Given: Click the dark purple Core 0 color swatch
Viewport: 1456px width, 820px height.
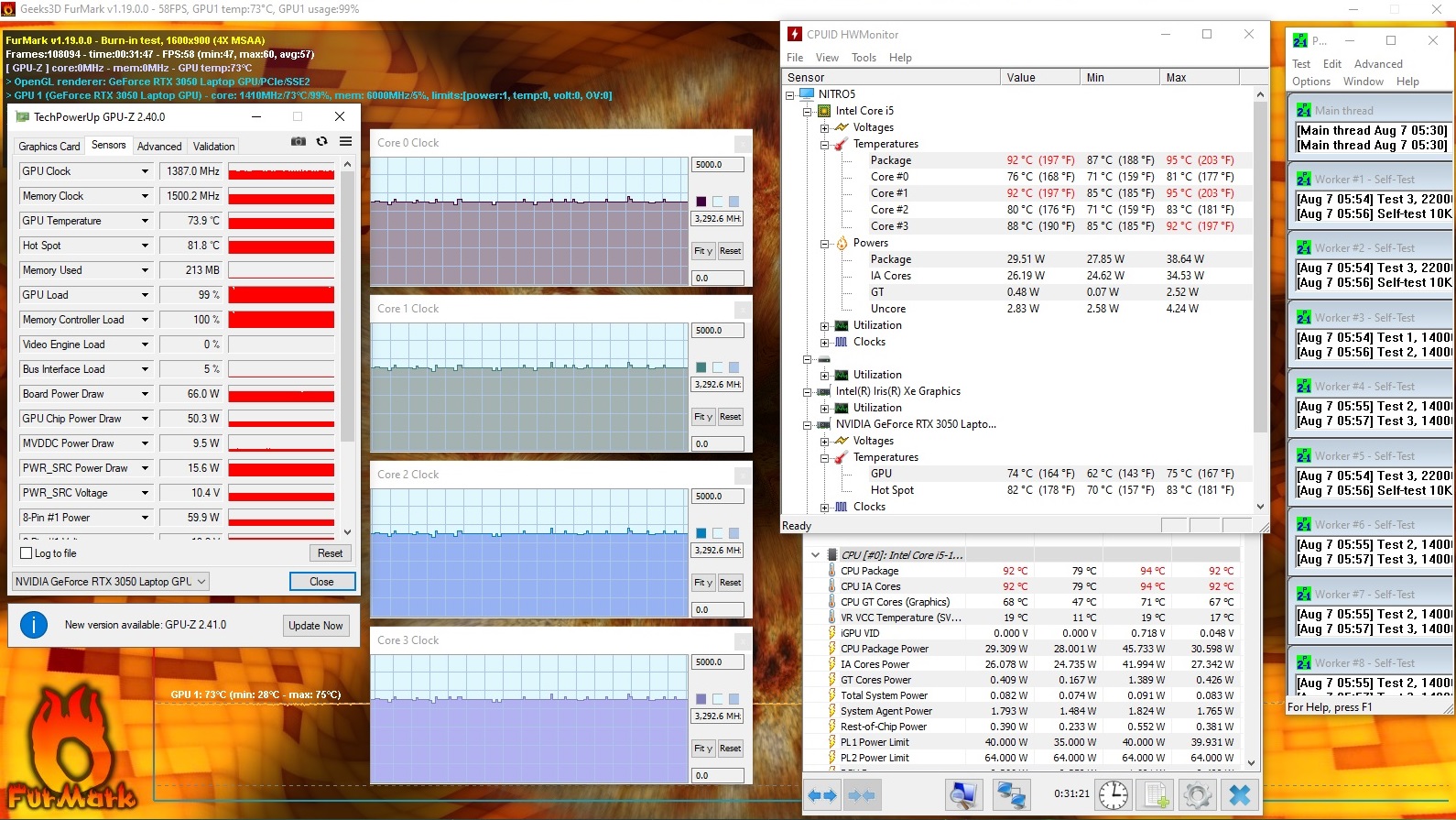Looking at the screenshot, I should [701, 201].
